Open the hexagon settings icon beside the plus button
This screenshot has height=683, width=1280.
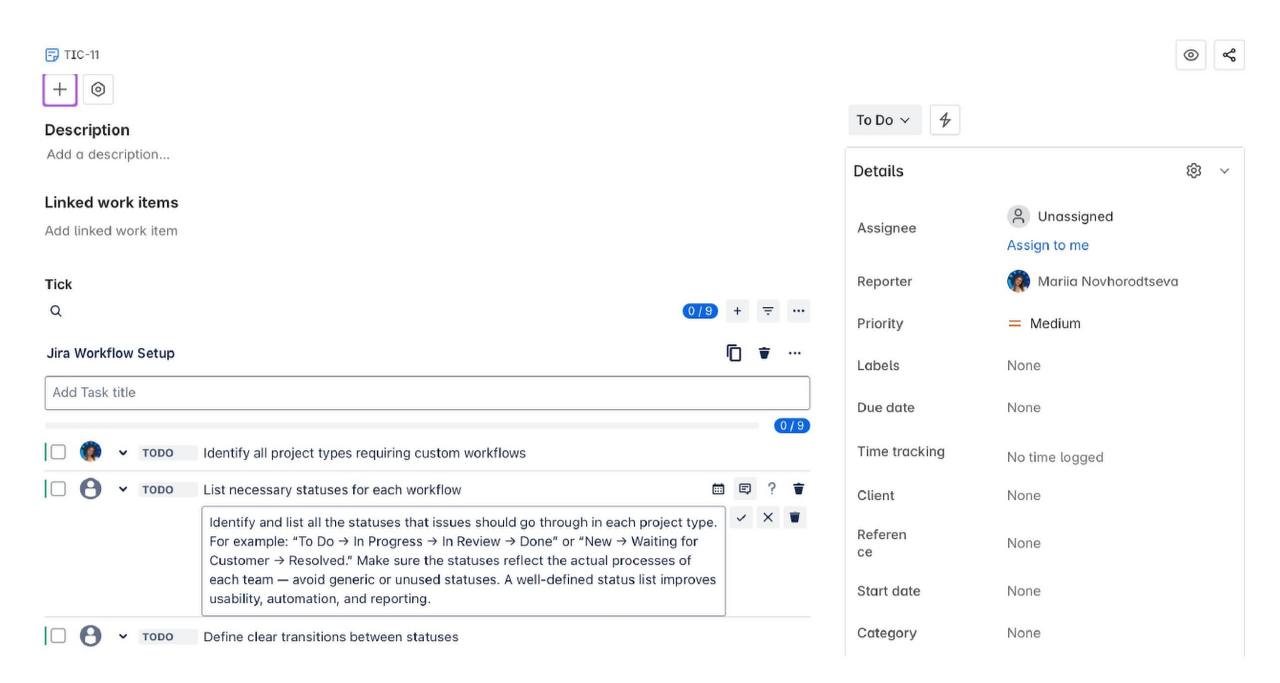click(98, 89)
